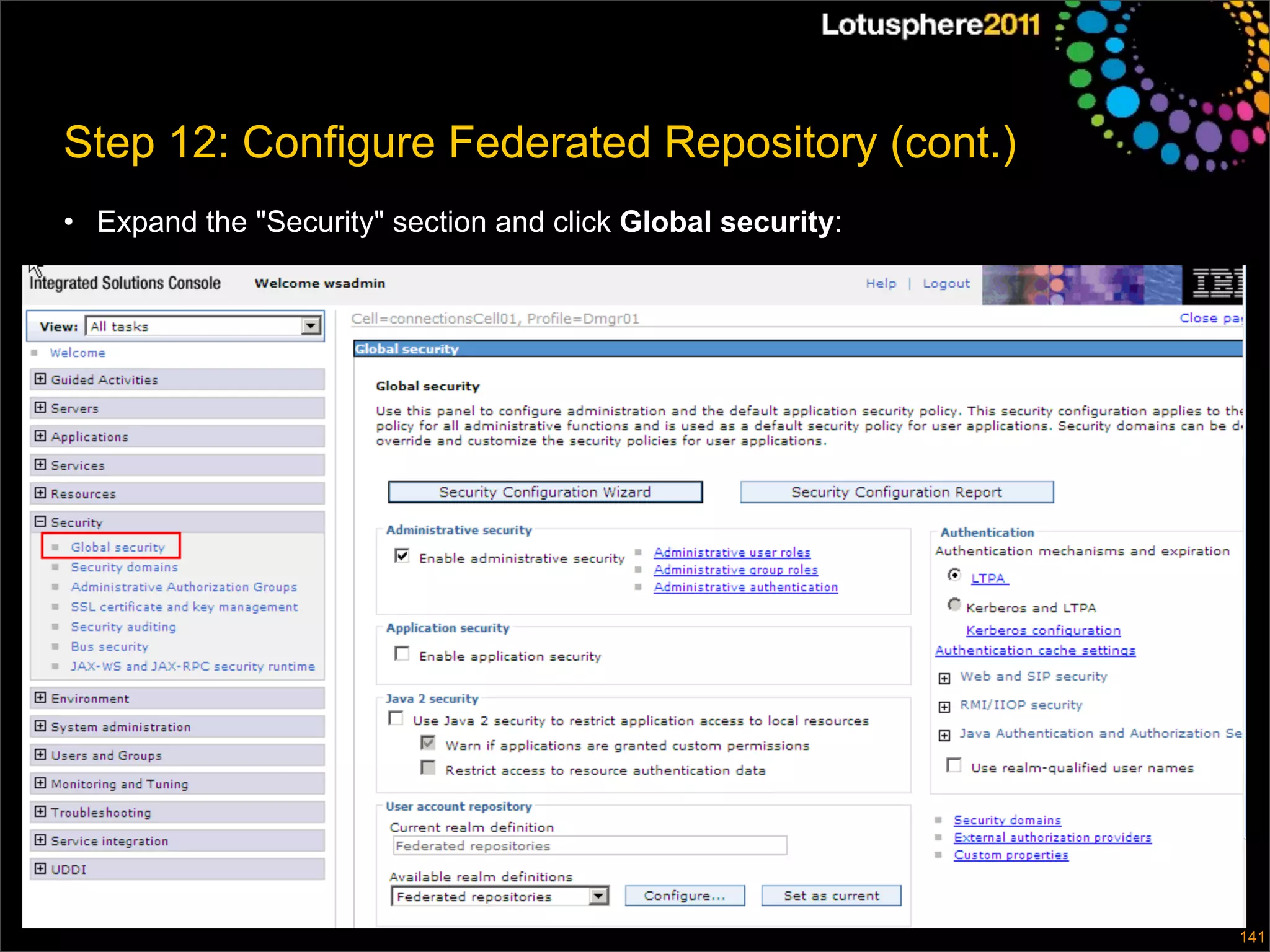This screenshot has width=1270, height=952.
Task: Click Set as current button
Action: tap(831, 896)
